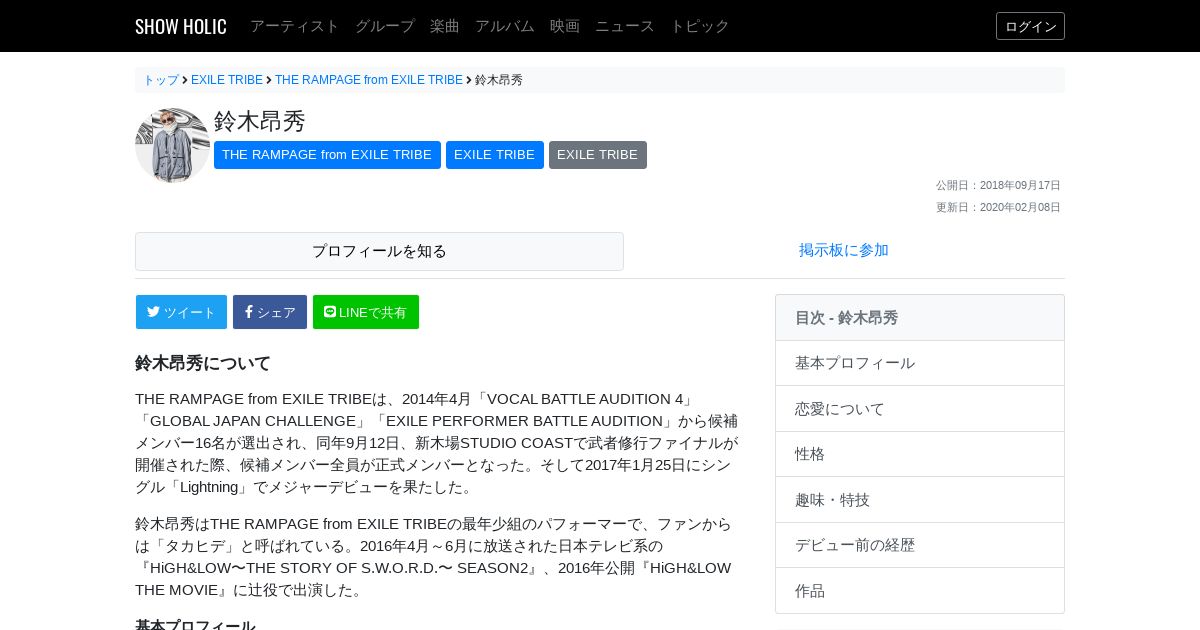Image resolution: width=1200 pixels, height=630 pixels.
Task: Jump to デビュー前の経歴 in the table of contents
Action: [x=920, y=545]
